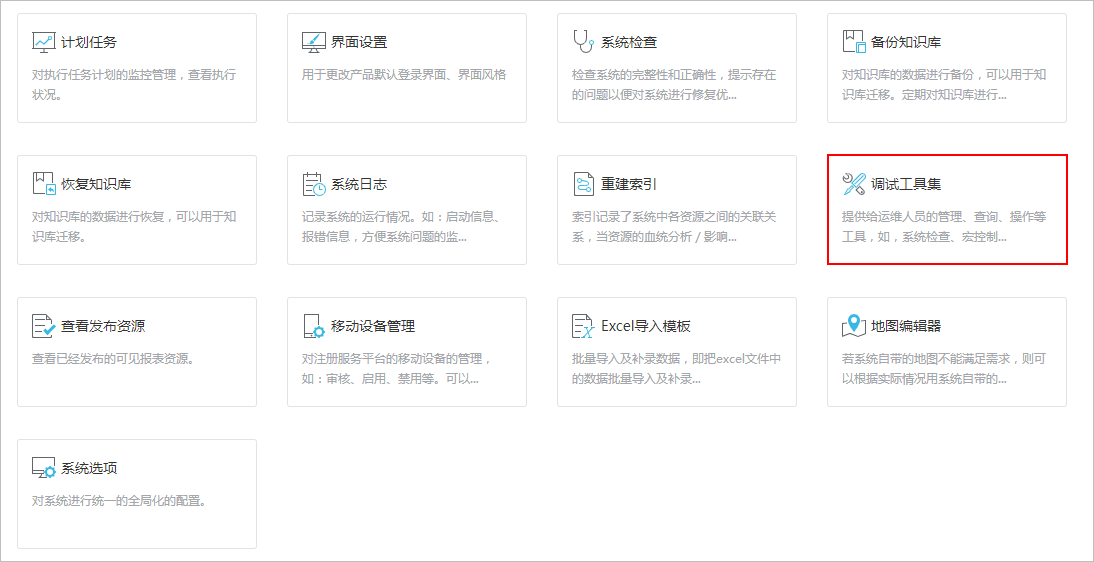
Task: Click the 移动设备管理 phone gear icon
Action: point(313,326)
